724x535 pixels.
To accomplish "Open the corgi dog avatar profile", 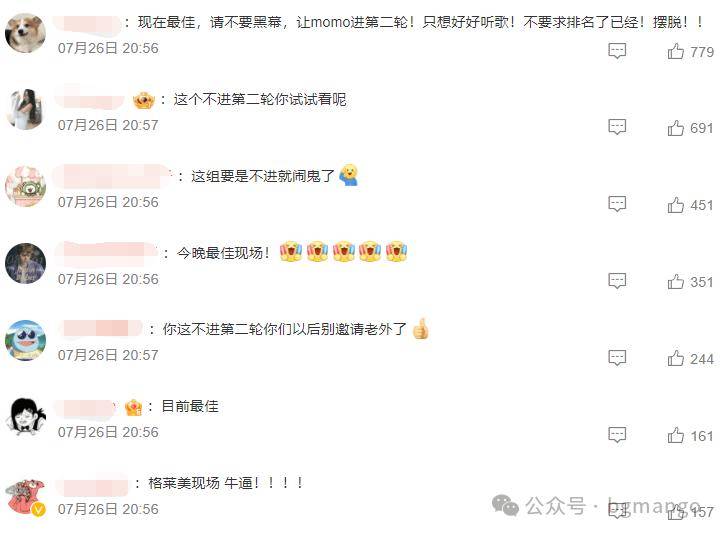I will click(25, 33).
